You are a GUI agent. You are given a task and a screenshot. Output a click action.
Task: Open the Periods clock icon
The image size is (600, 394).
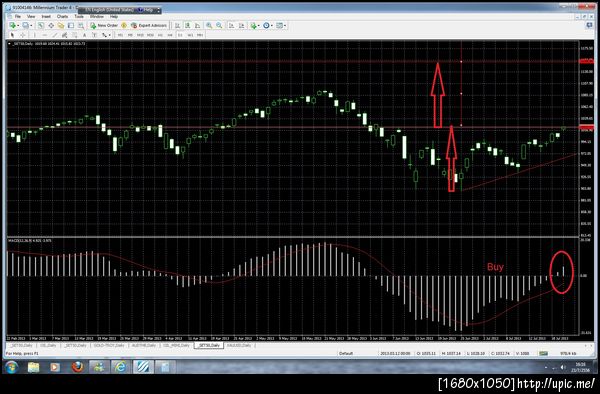266,26
